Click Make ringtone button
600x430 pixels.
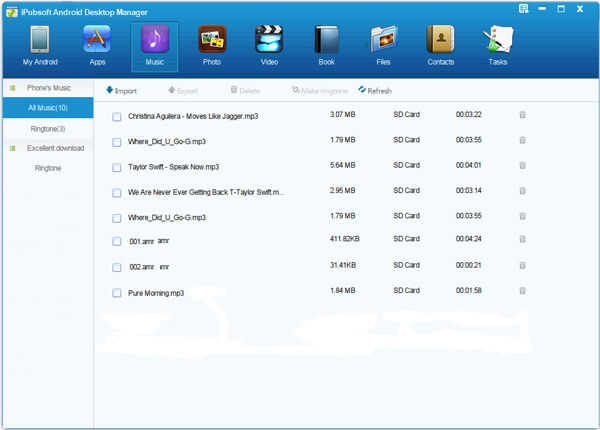pos(320,91)
